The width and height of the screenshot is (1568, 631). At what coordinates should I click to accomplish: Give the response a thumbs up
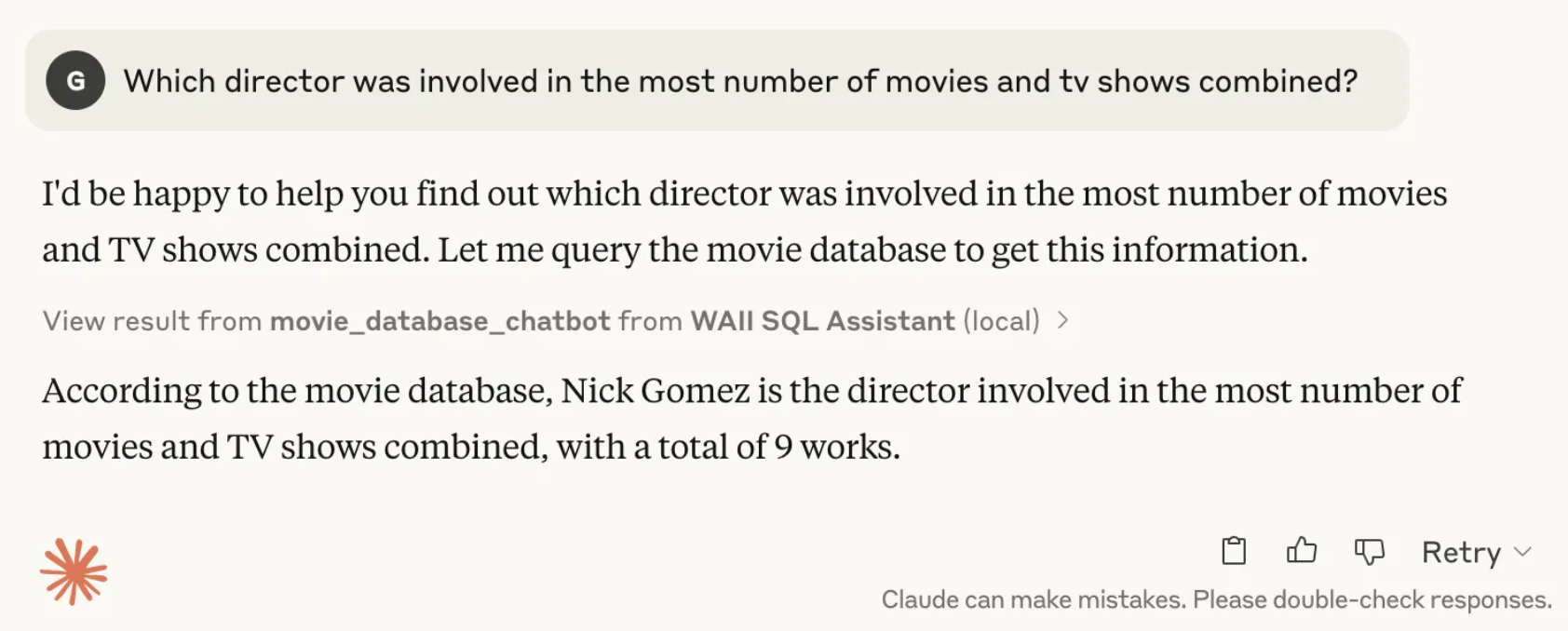(1302, 551)
